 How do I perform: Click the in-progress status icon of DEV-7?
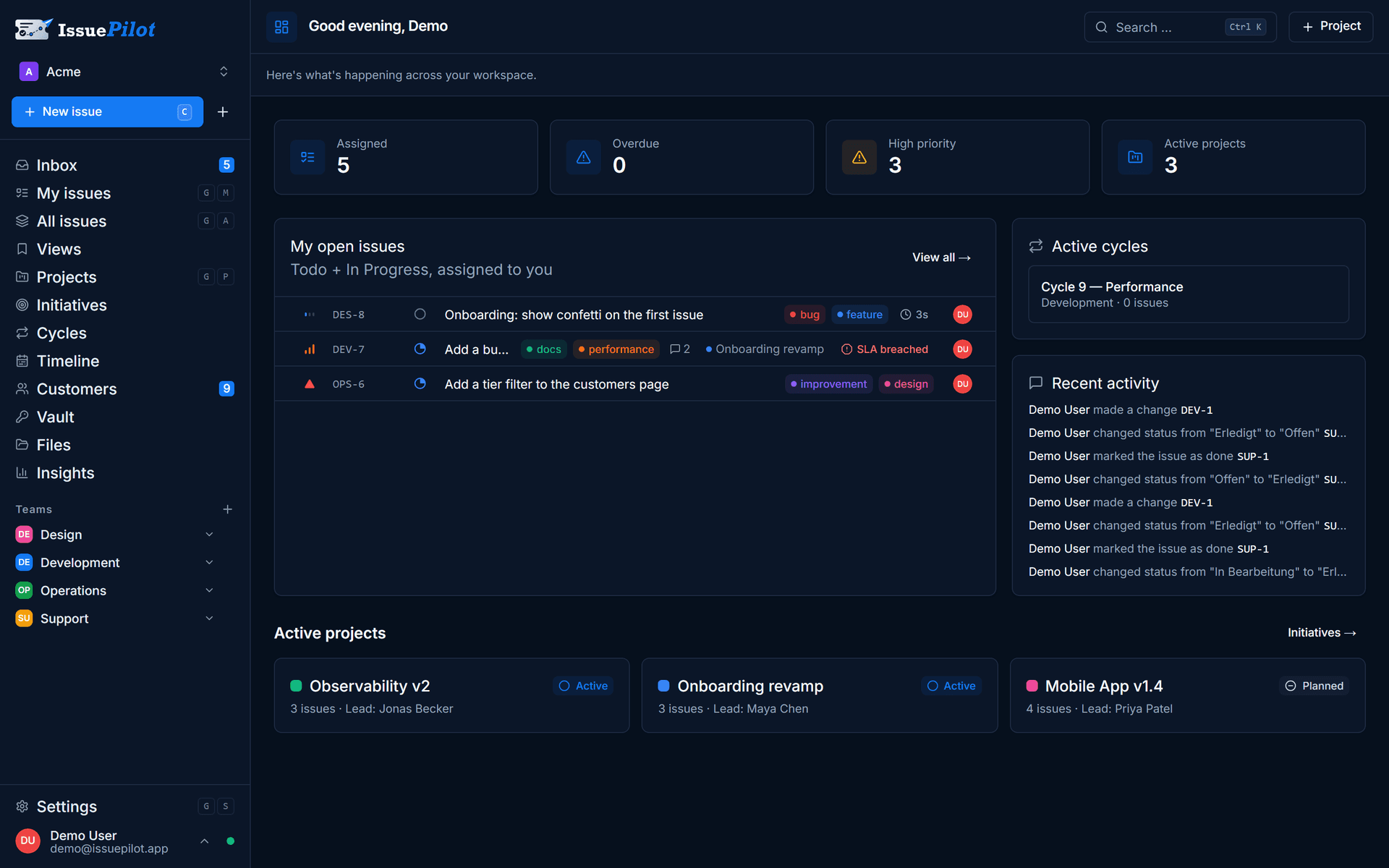(420, 349)
